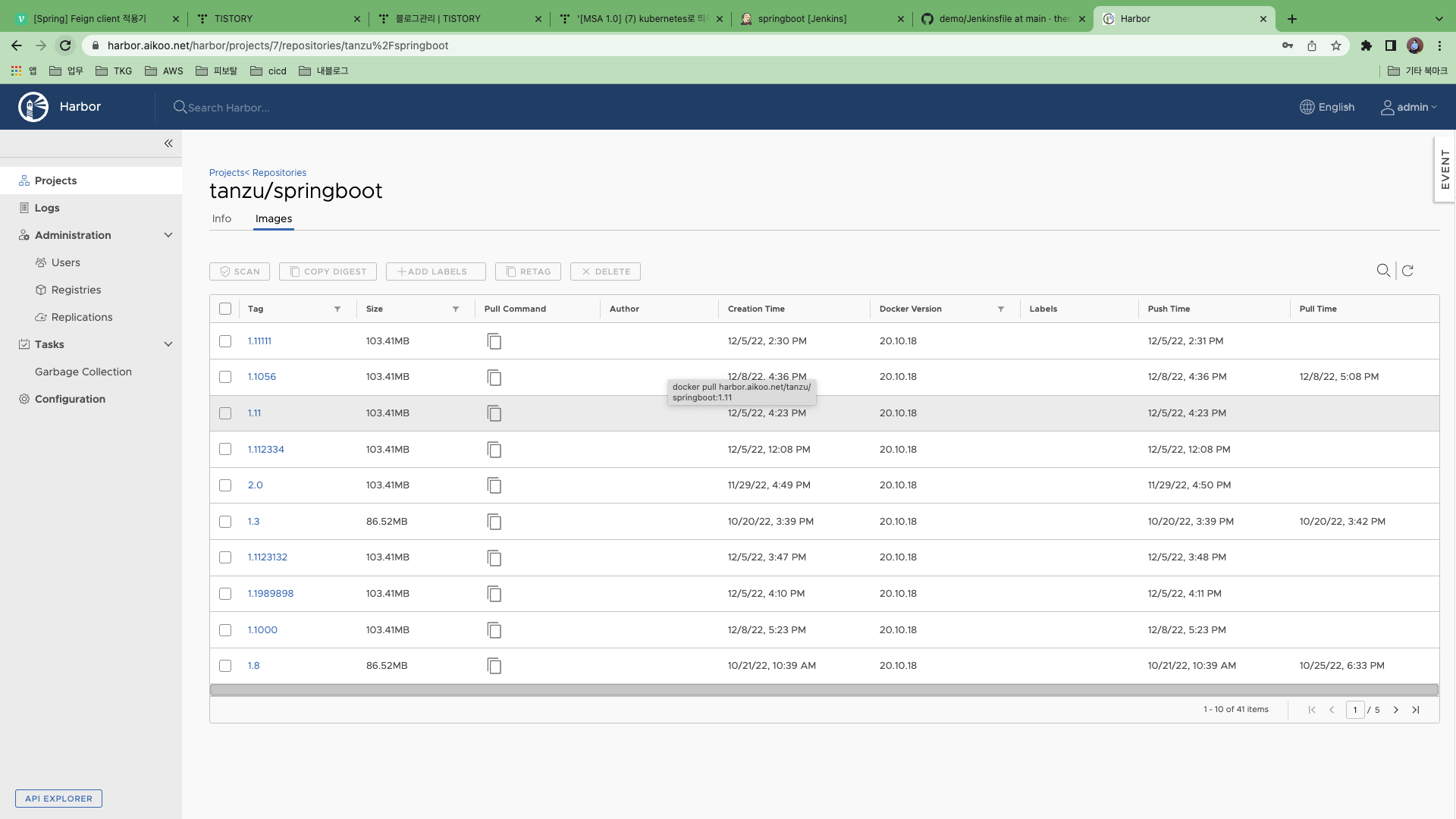Collapse the Tasks section
1456x819 pixels.
[168, 344]
